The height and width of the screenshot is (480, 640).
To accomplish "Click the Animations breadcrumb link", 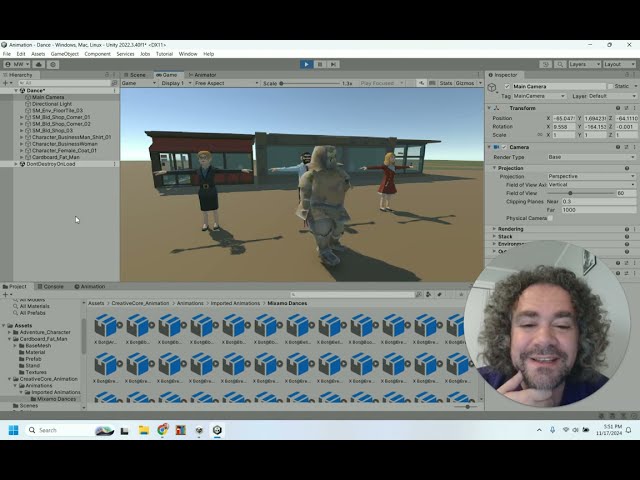I will (x=190, y=303).
